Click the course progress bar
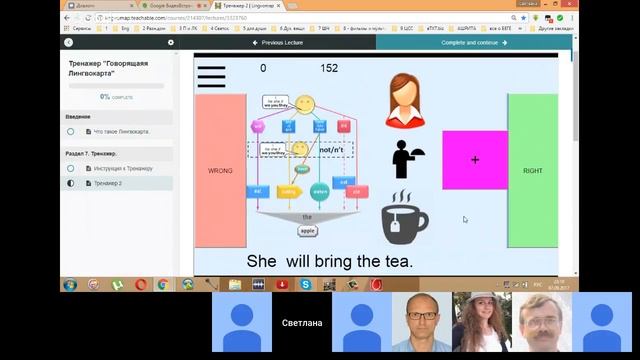The width and height of the screenshot is (640, 360). [116, 86]
